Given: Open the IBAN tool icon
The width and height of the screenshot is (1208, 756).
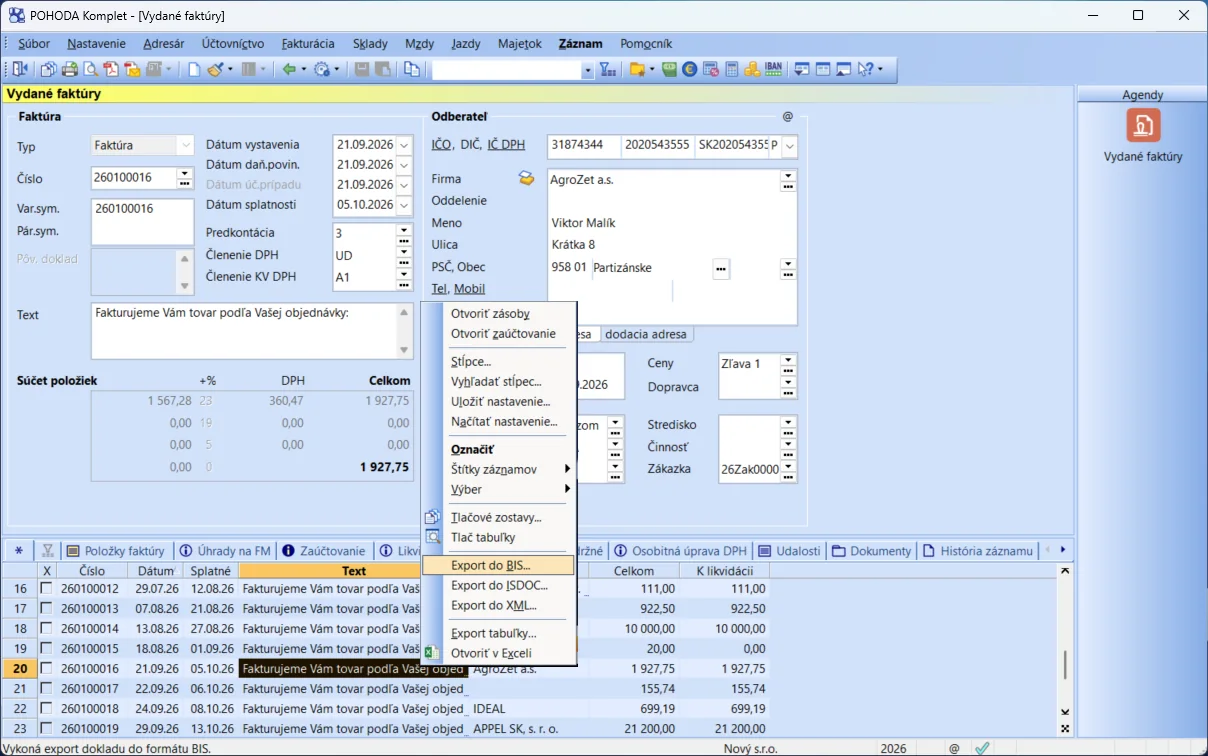Looking at the screenshot, I should coord(773,69).
